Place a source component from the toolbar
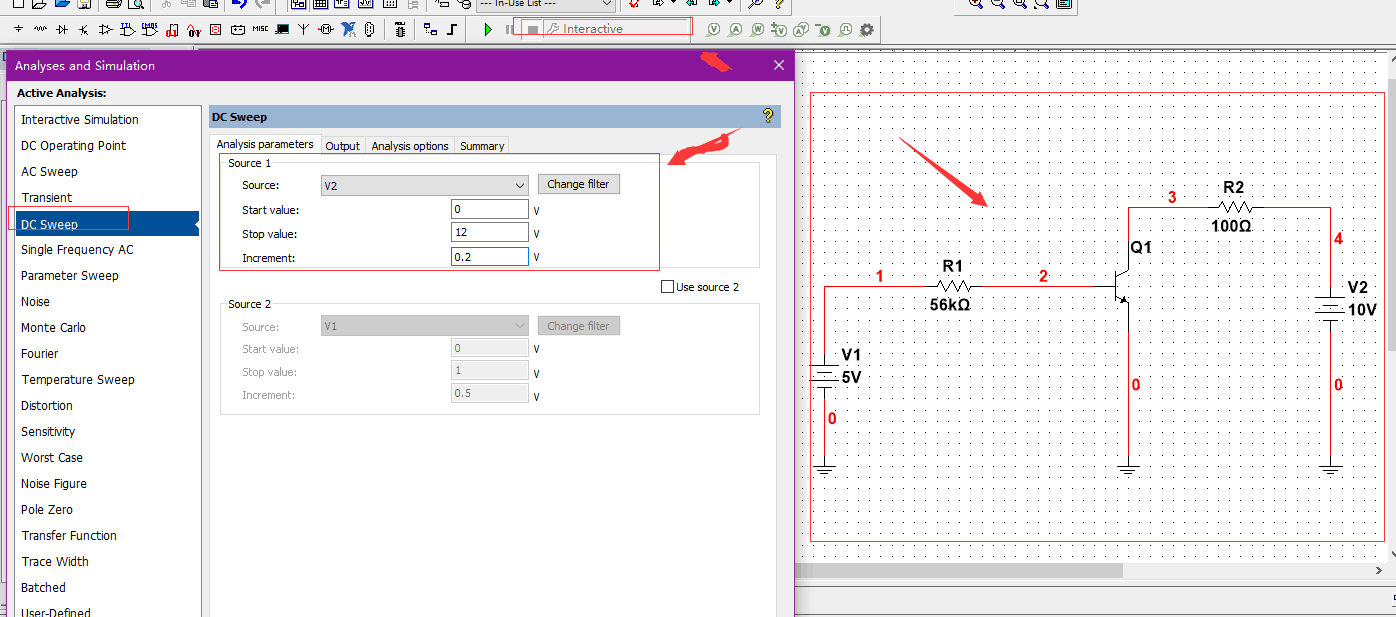 coord(18,29)
